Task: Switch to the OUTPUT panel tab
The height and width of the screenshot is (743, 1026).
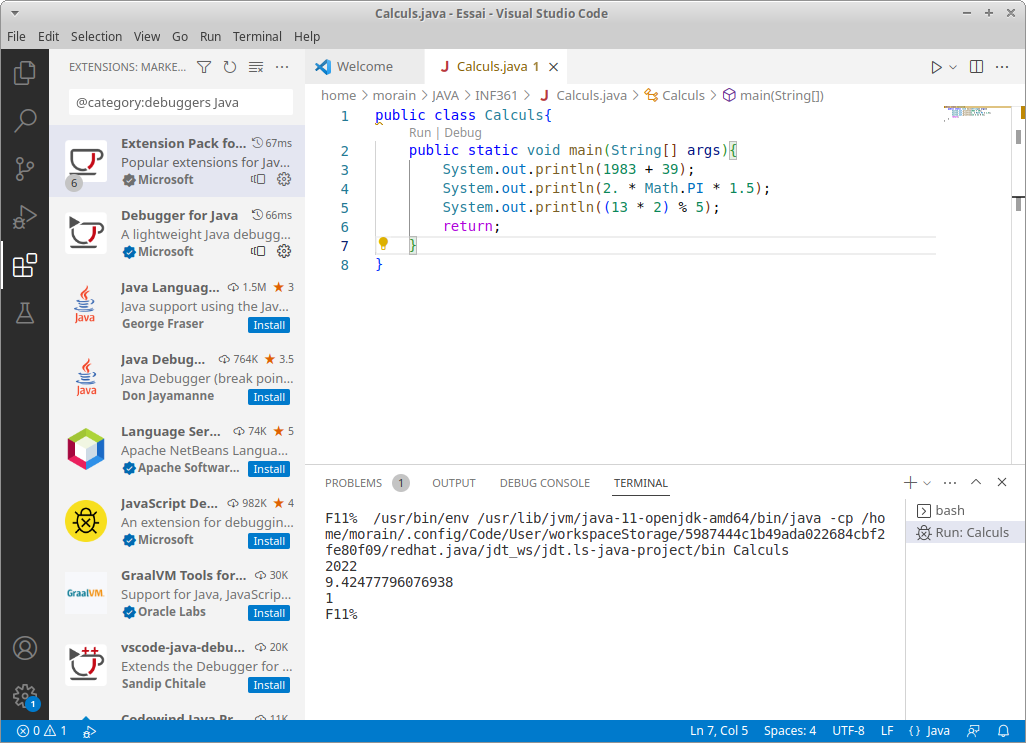Action: point(453,483)
